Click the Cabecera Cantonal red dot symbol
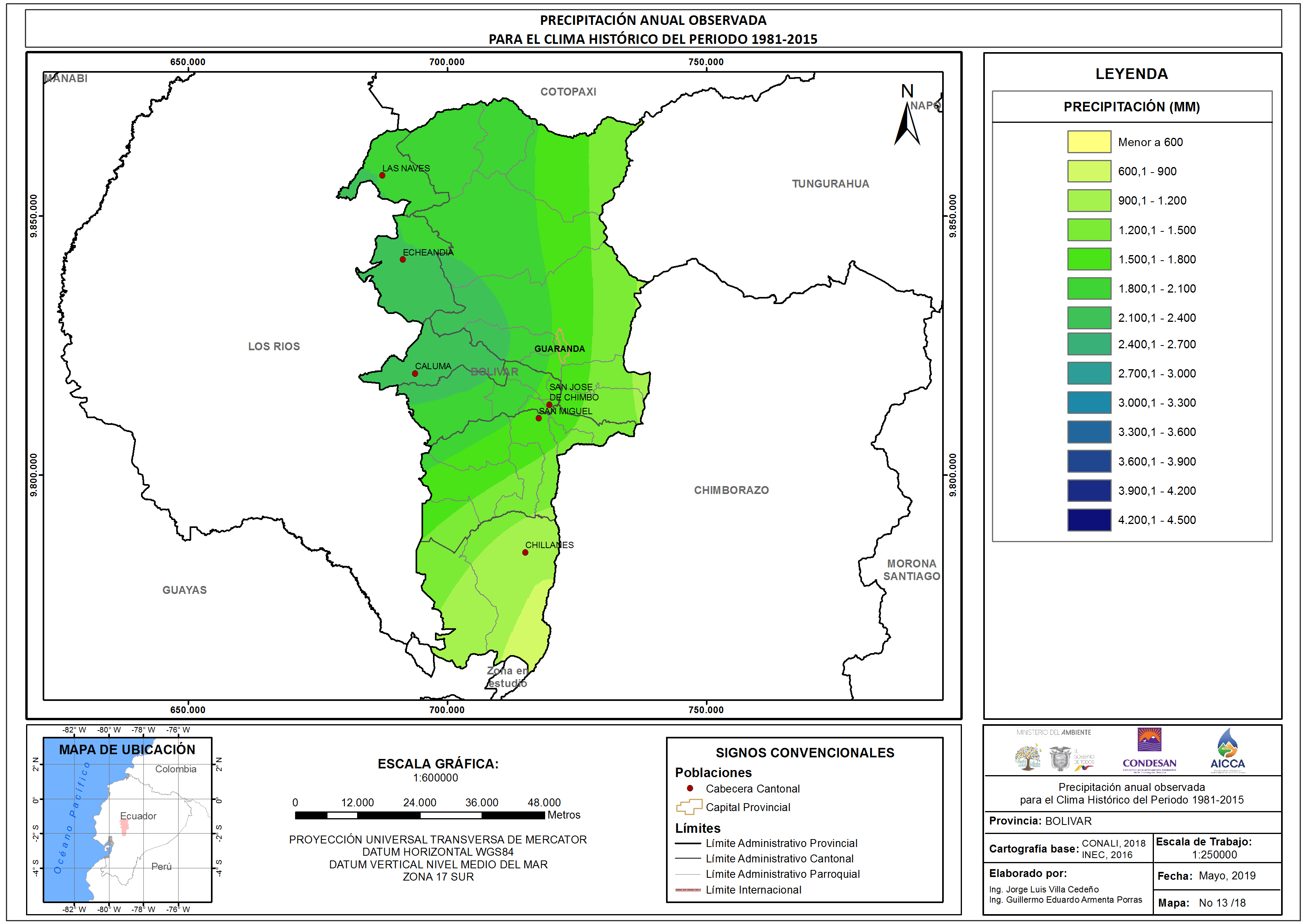The height and width of the screenshot is (924, 1306). click(x=690, y=789)
